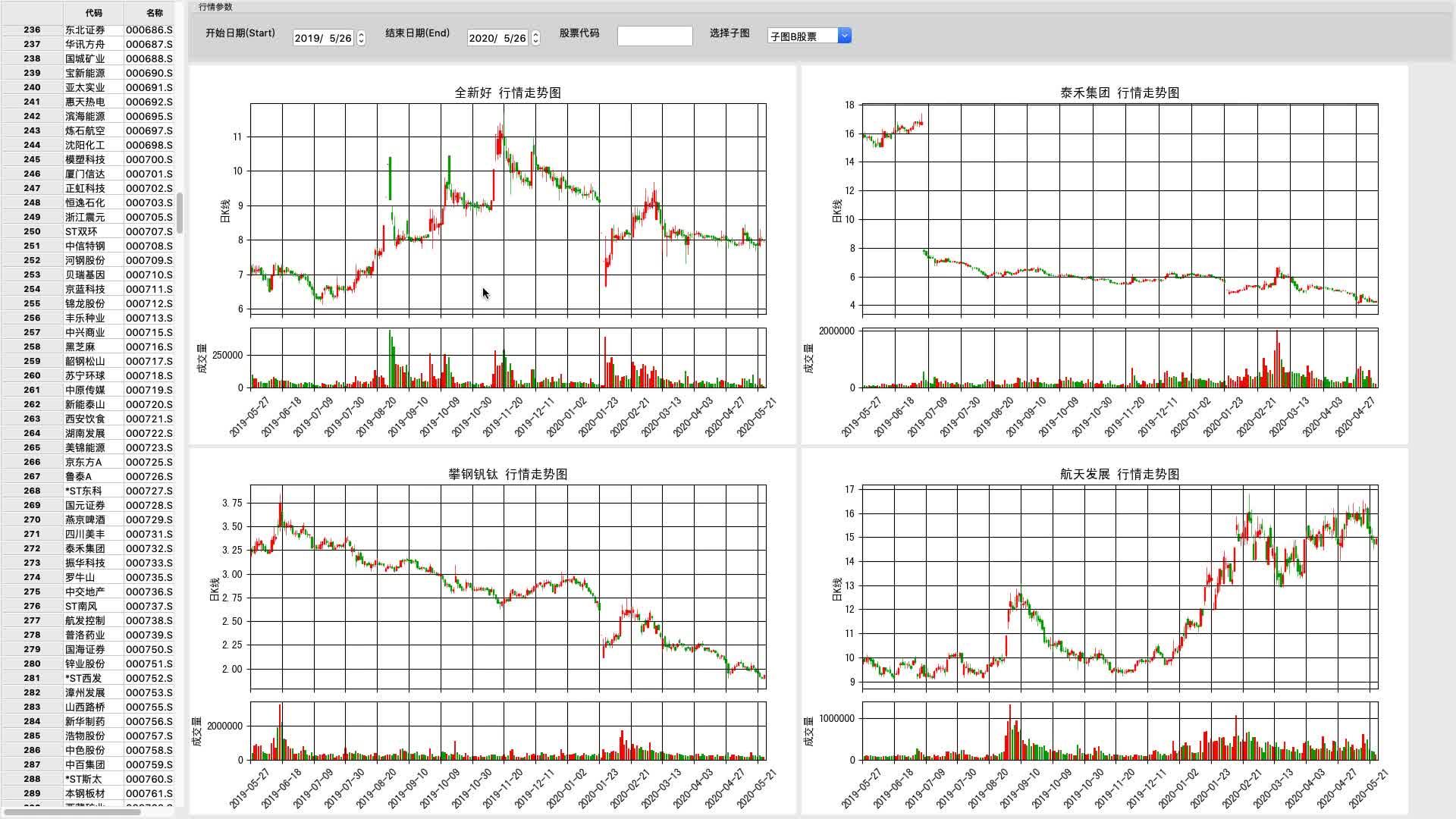This screenshot has width=1456, height=819.
Task: Focus the 股票代码 stock code input
Action: coord(654,36)
